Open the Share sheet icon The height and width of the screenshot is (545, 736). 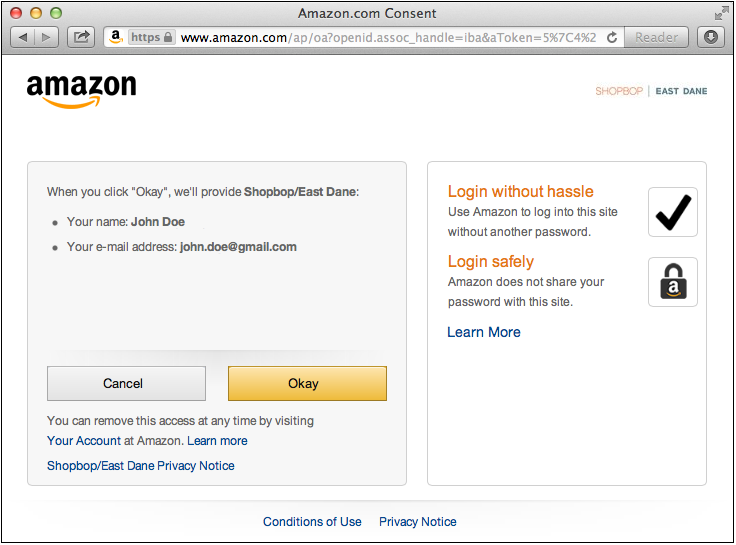click(81, 37)
